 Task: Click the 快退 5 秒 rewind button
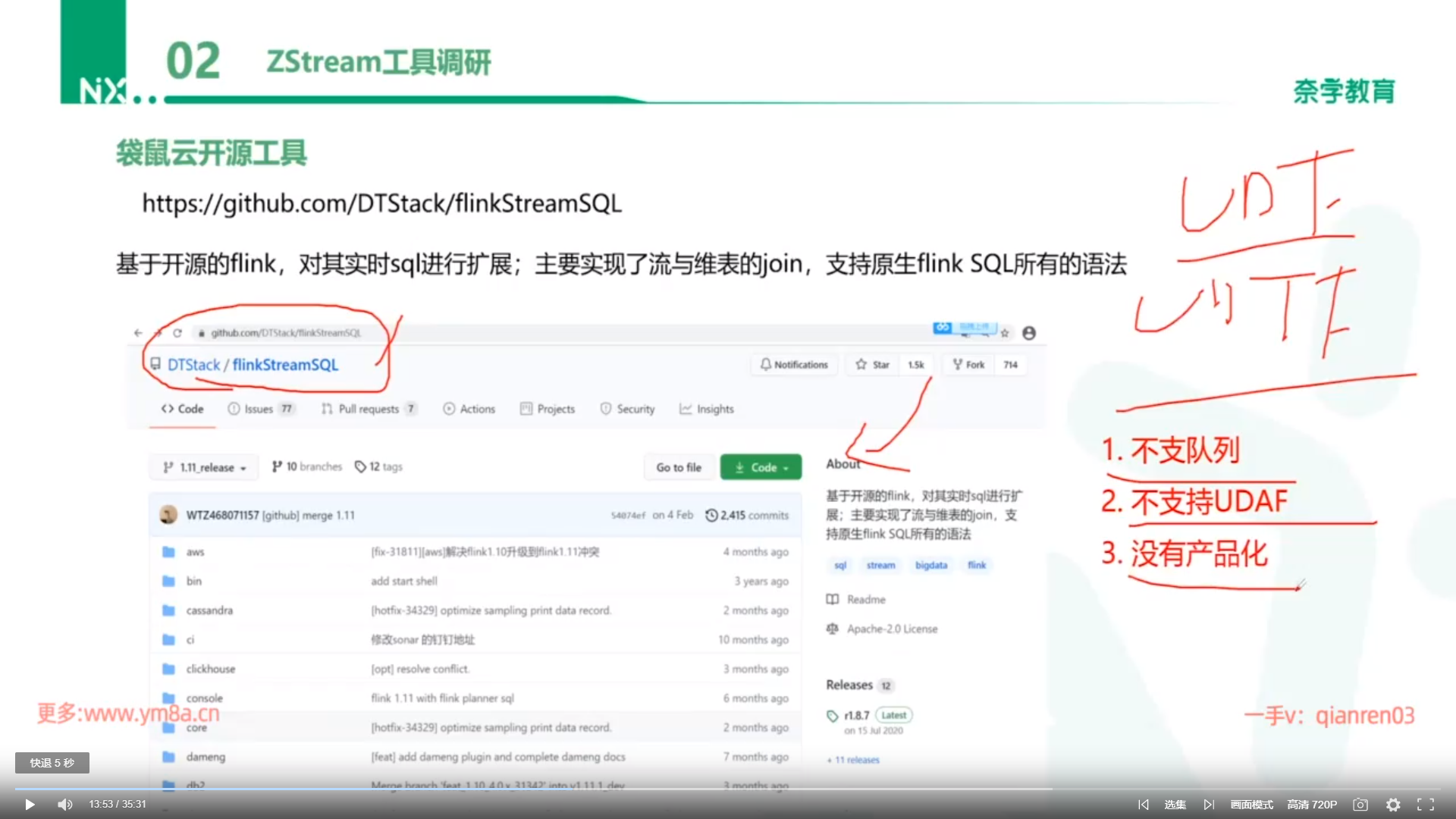pos(52,763)
